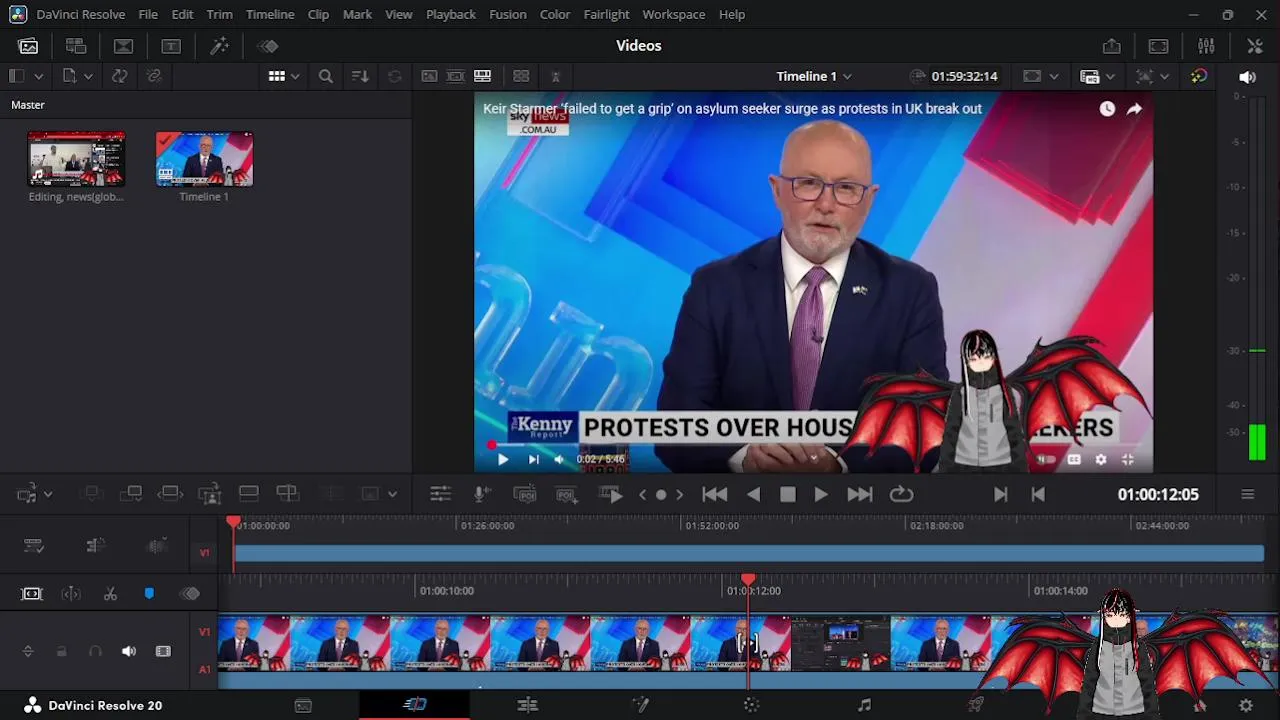Open the Effects magic wand panel
The width and height of the screenshot is (1280, 720).
[x=219, y=46]
